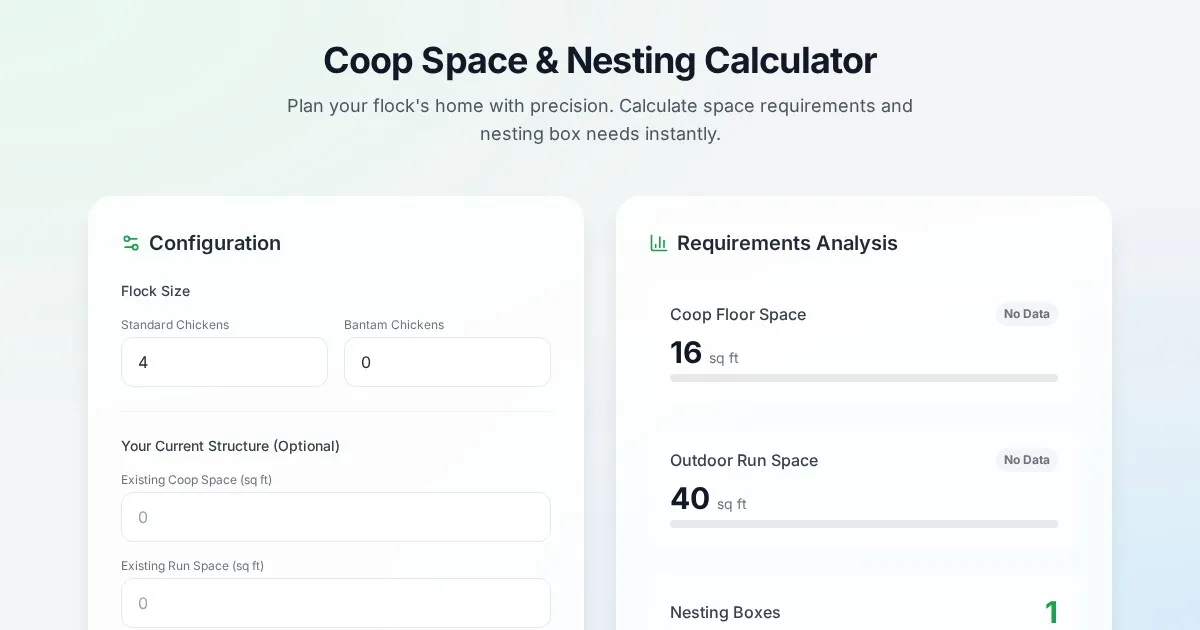Activate the Existing Run Space field
1200x630 pixels.
(335, 603)
